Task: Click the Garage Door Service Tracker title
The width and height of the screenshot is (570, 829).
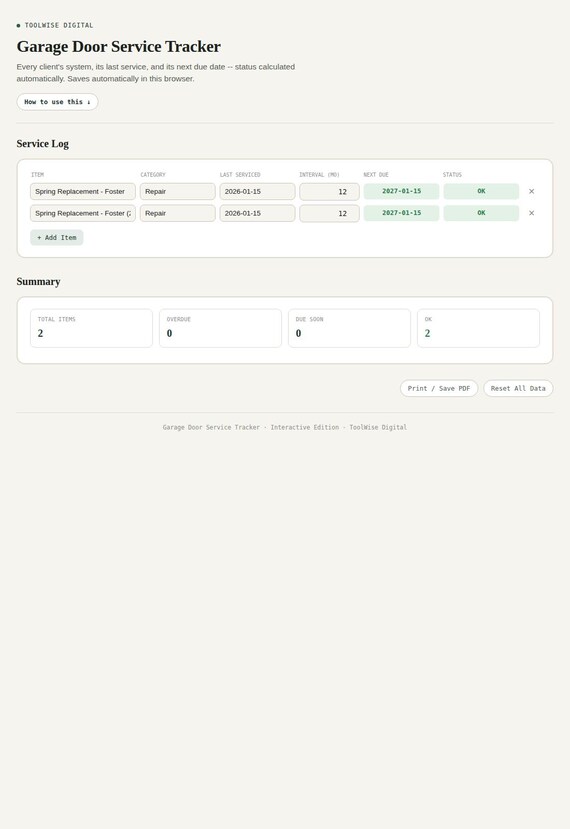Action: coord(118,47)
